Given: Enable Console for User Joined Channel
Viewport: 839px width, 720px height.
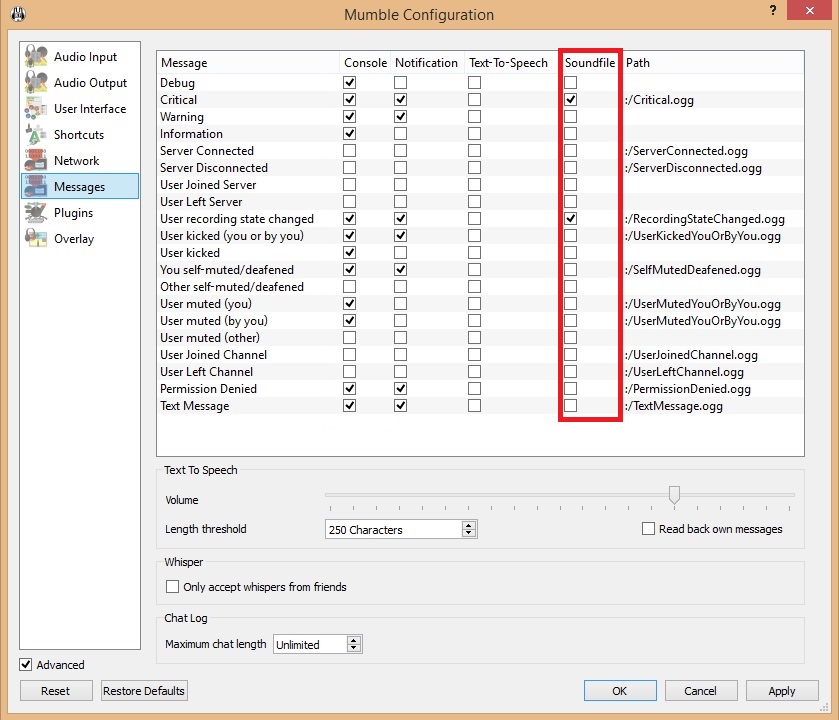Looking at the screenshot, I should point(349,355).
